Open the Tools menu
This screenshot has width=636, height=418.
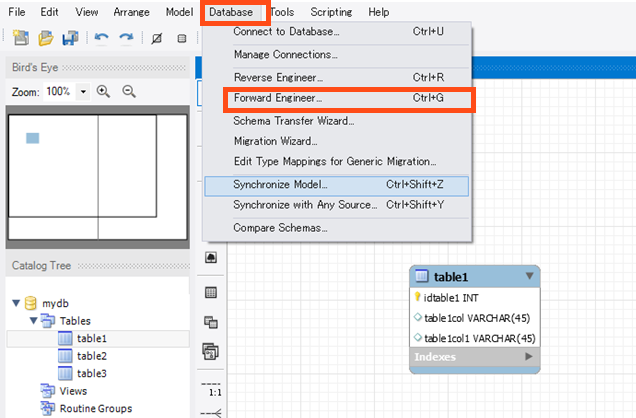coord(282,12)
